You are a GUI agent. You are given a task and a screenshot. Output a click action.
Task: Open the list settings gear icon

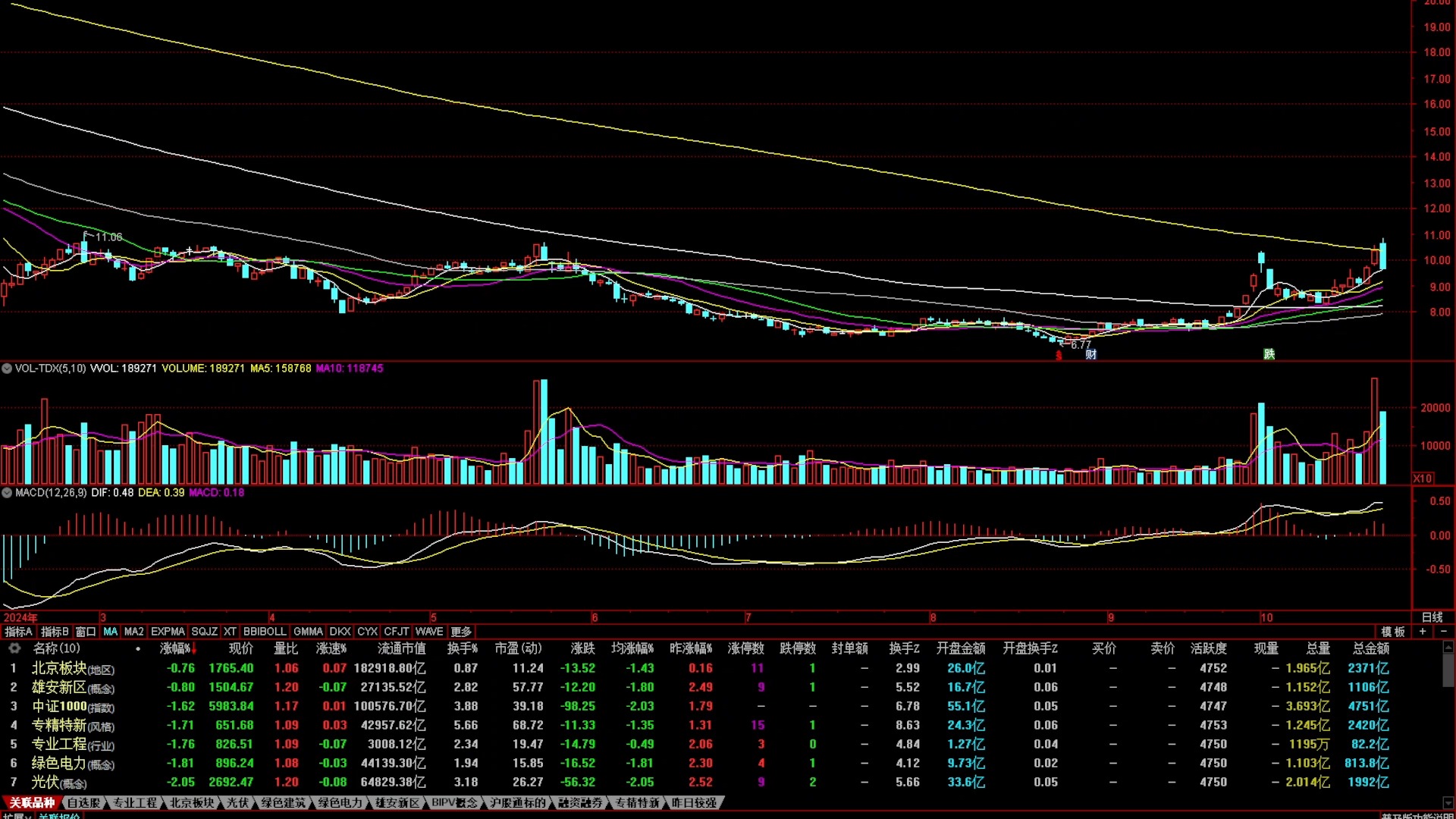14,648
